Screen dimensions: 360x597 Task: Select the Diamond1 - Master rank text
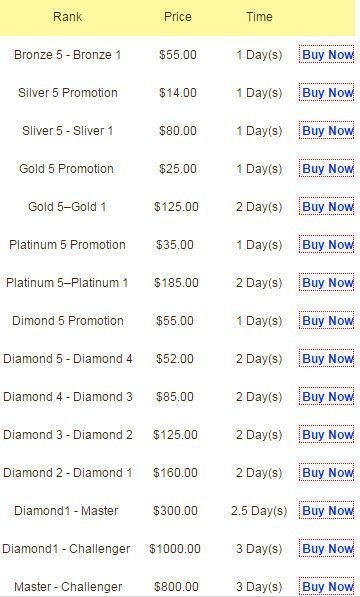pos(66,511)
